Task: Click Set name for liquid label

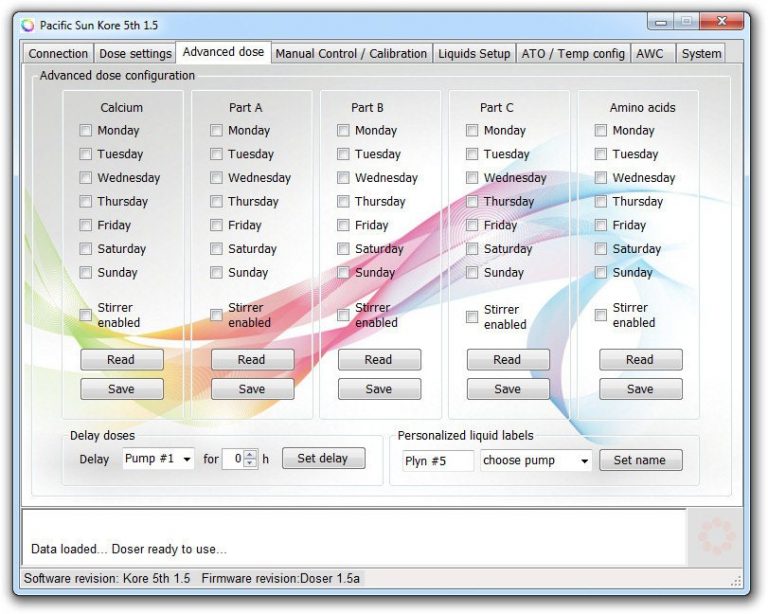Action: click(x=640, y=461)
